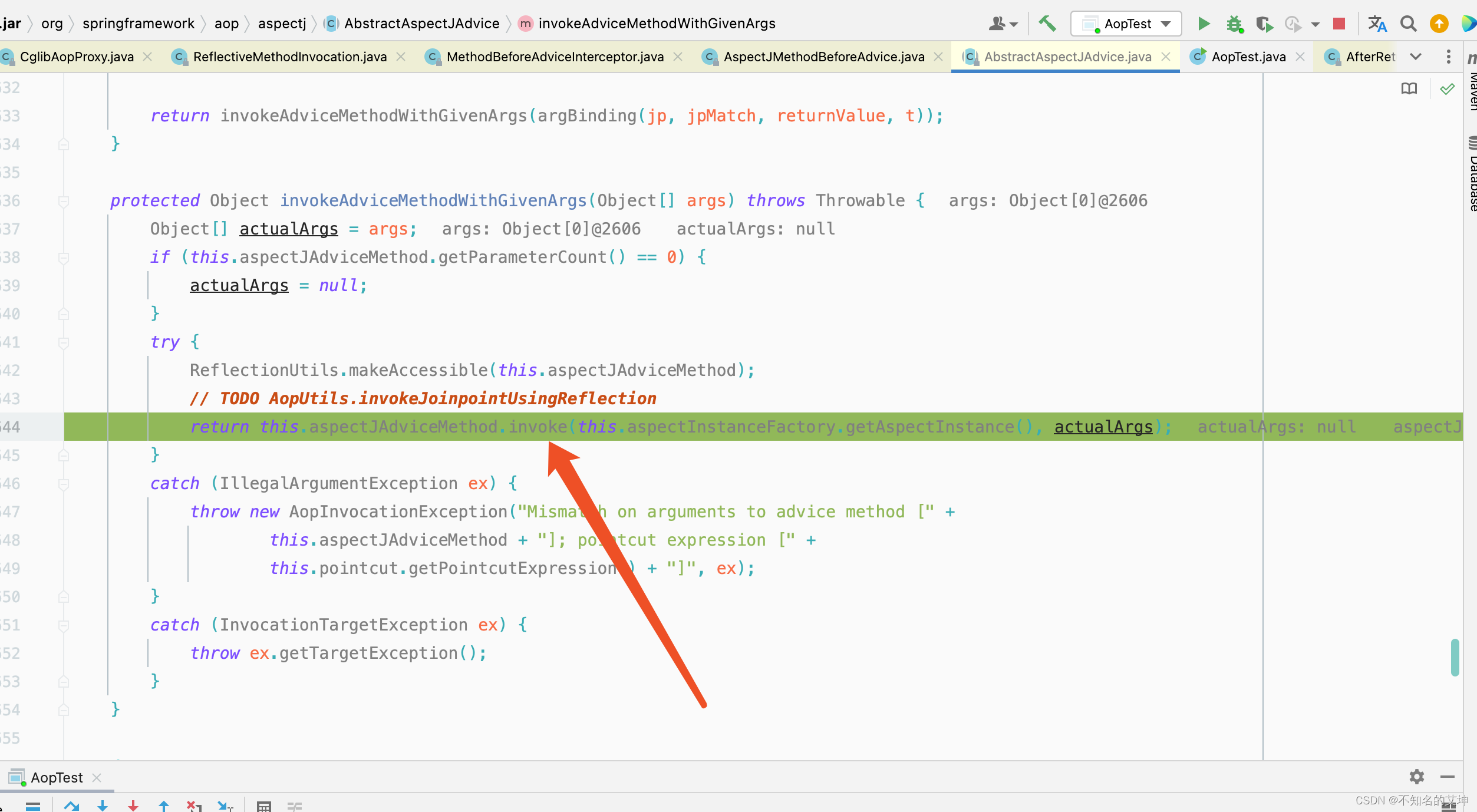Switch to CglibAopProxy.java tab
The height and width of the screenshot is (812, 1477).
coord(77,57)
